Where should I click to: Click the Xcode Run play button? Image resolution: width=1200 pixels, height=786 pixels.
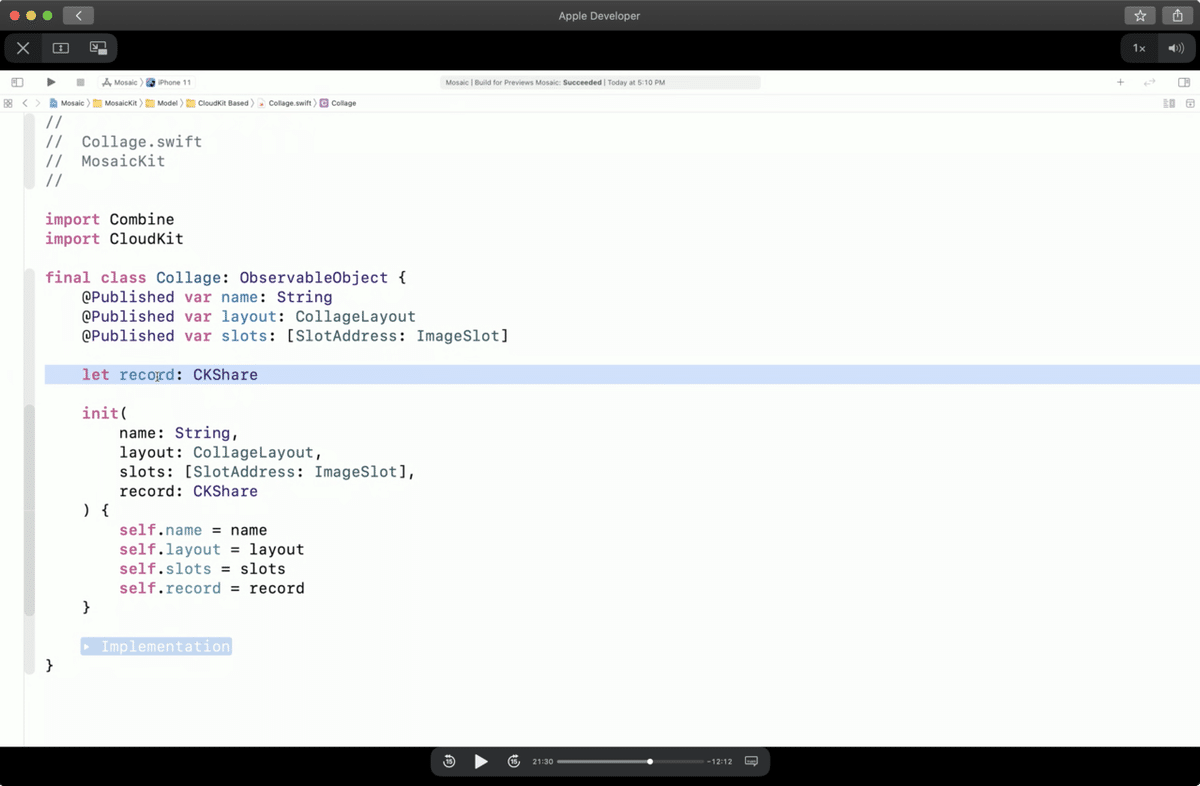click(51, 82)
